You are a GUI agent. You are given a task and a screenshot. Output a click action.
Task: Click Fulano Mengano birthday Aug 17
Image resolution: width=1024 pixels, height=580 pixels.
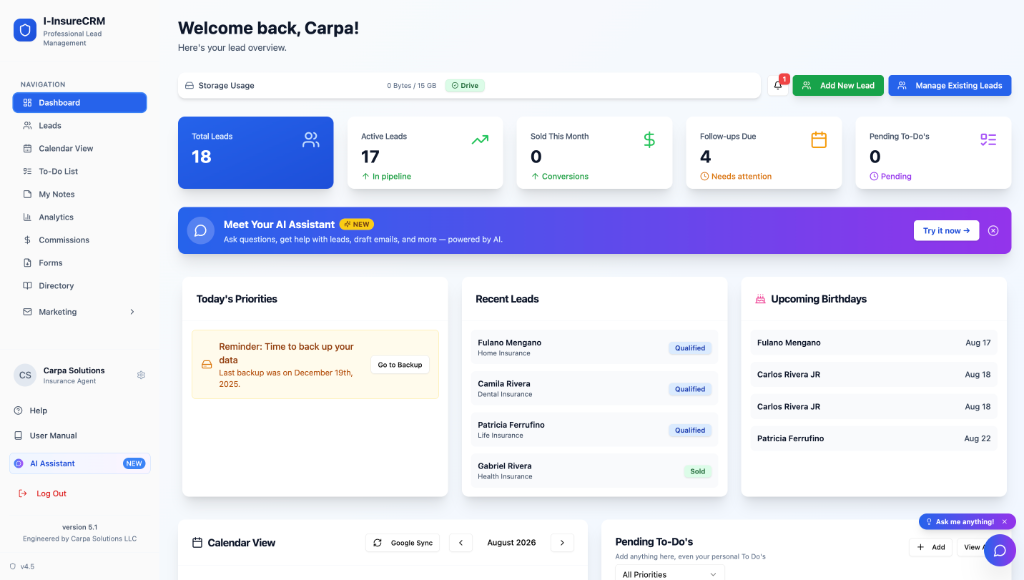(x=874, y=343)
